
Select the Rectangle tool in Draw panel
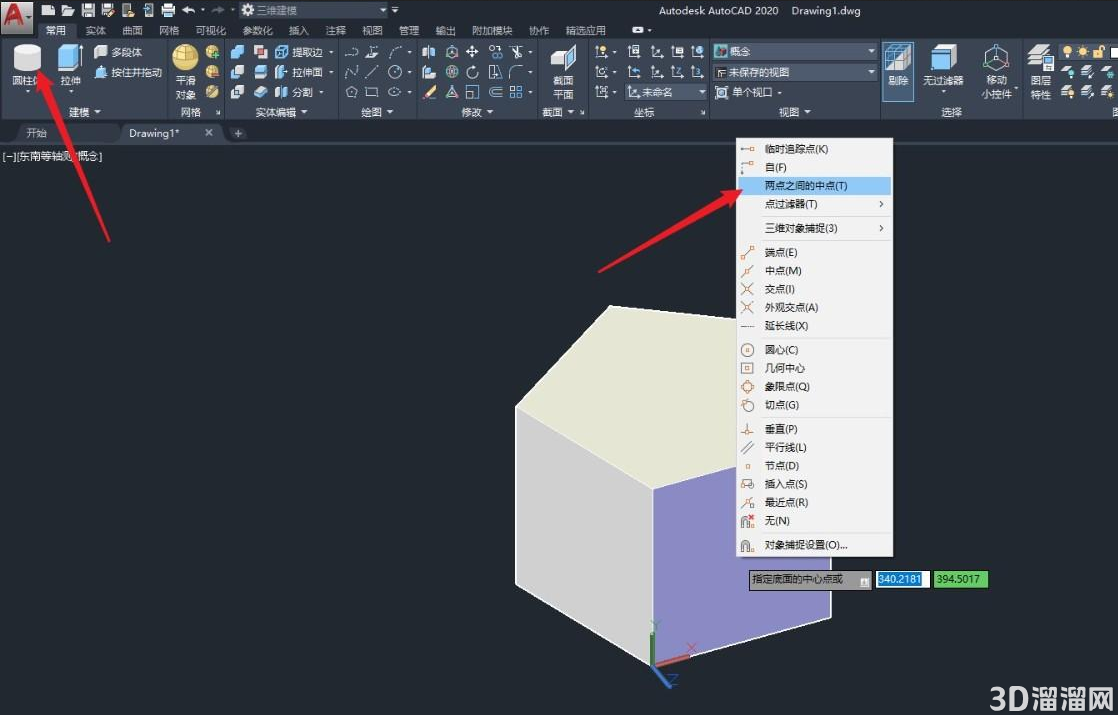[371, 92]
